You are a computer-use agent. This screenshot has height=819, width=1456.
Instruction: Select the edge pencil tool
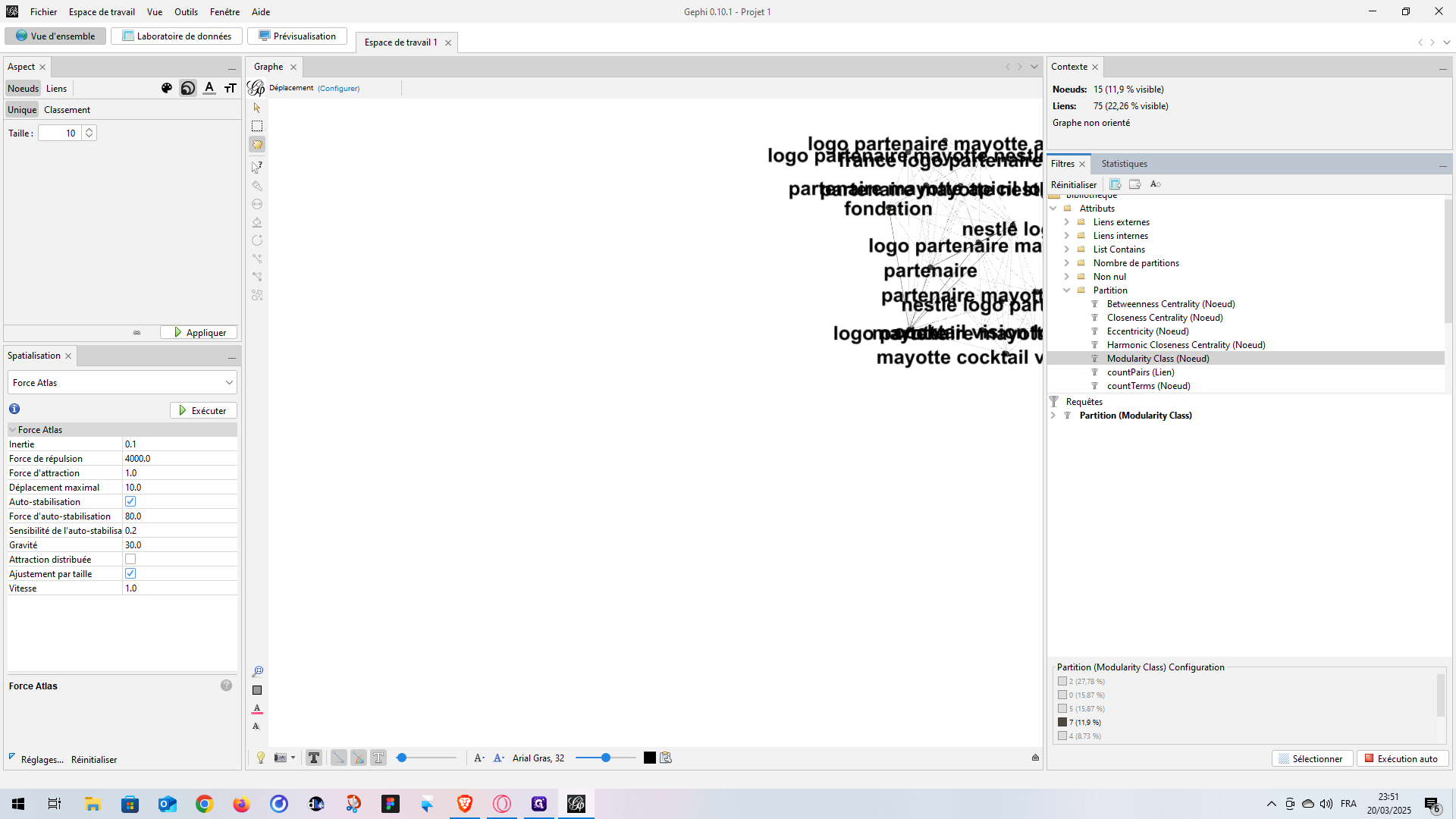pyautogui.click(x=257, y=259)
